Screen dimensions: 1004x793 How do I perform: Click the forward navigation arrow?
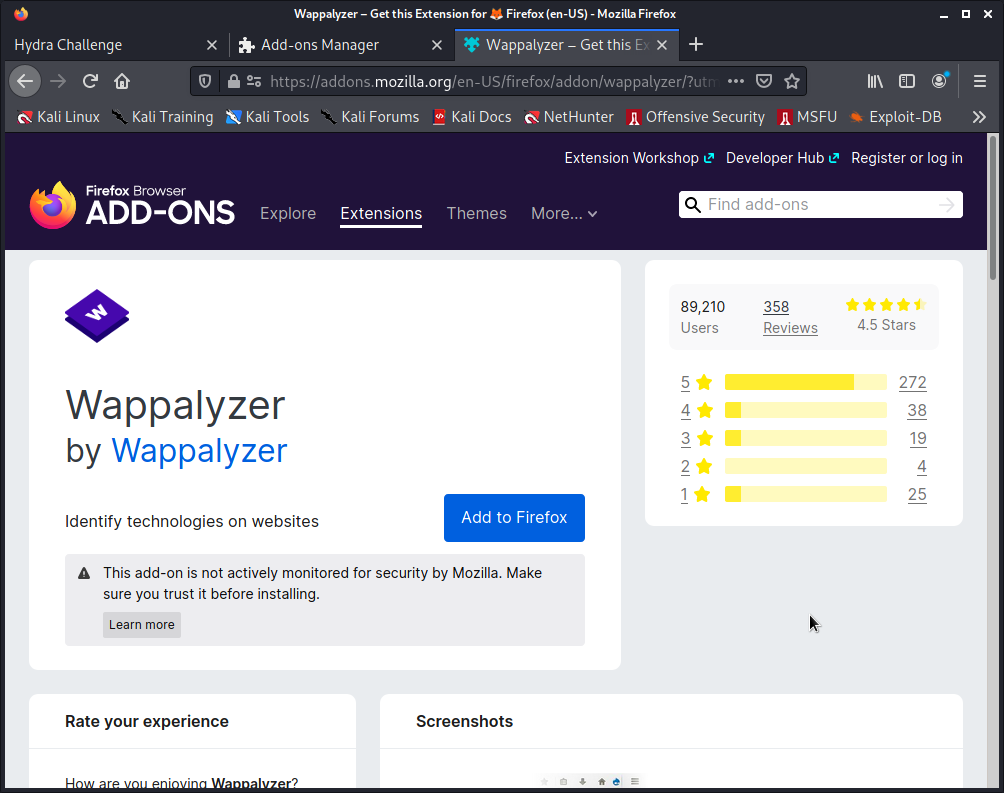point(58,81)
